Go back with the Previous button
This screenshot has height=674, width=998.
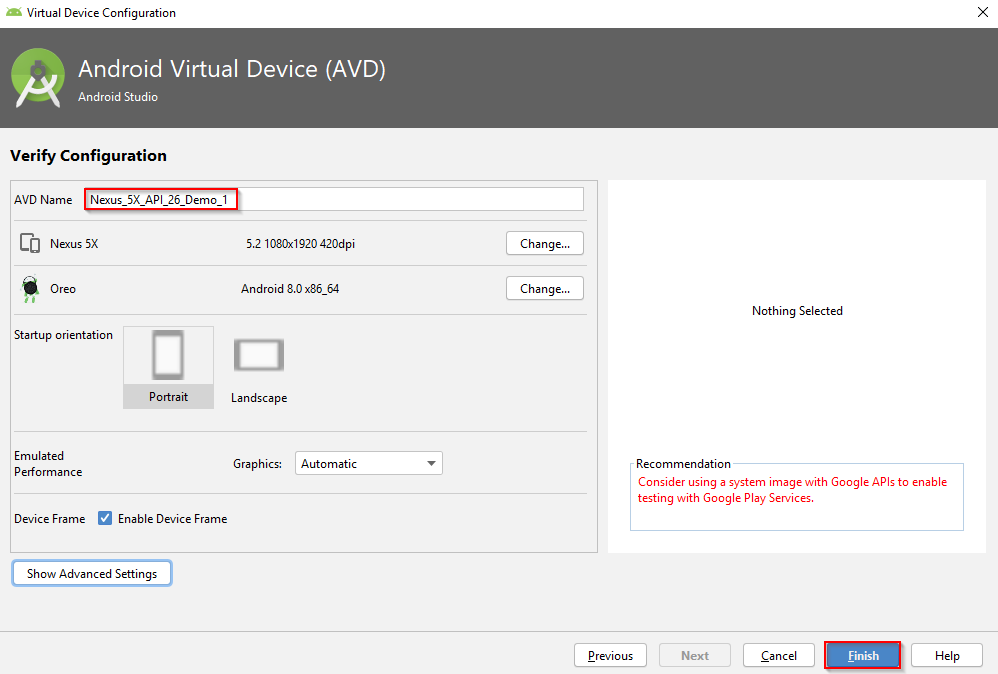610,656
